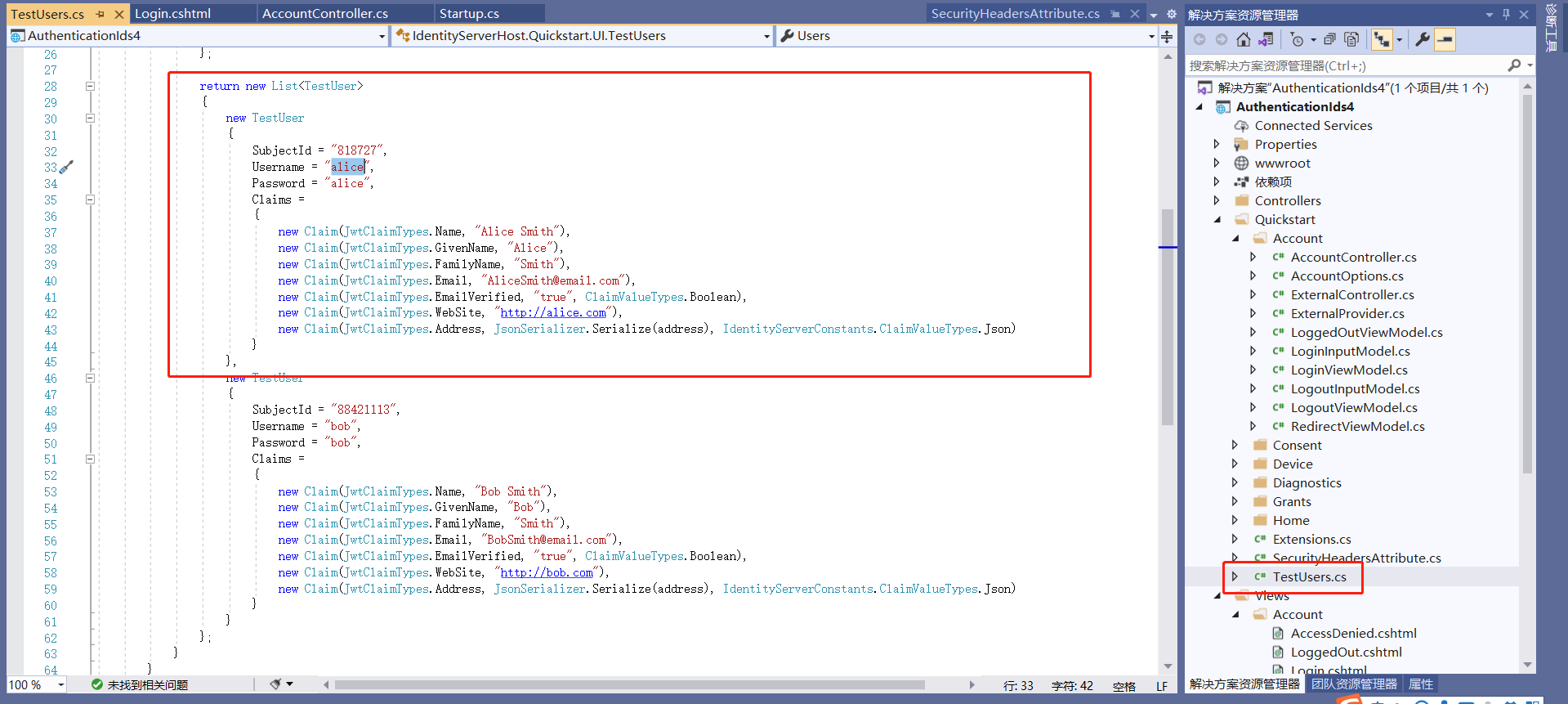Collapse the code block at line 46
This screenshot has height=704, width=1568.
click(x=90, y=378)
